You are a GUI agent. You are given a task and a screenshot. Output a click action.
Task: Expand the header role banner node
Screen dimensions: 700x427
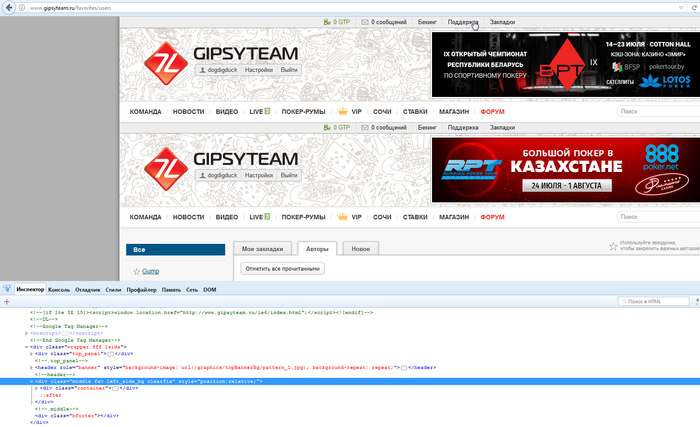(x=31, y=368)
